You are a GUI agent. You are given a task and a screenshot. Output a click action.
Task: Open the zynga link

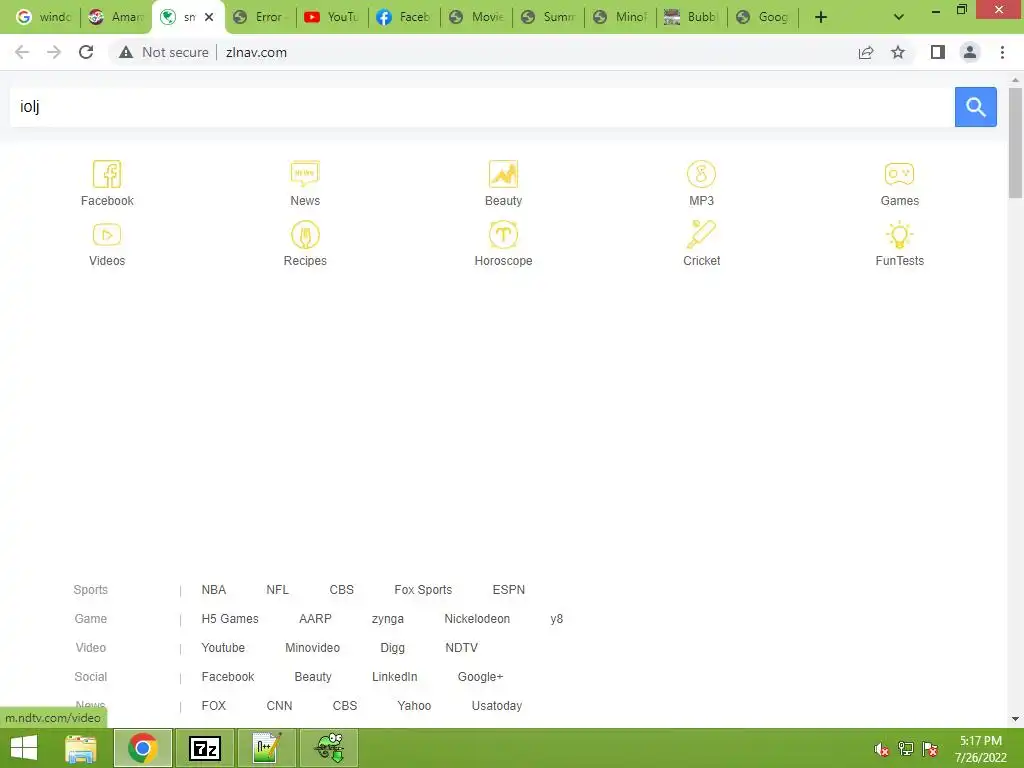tap(388, 618)
